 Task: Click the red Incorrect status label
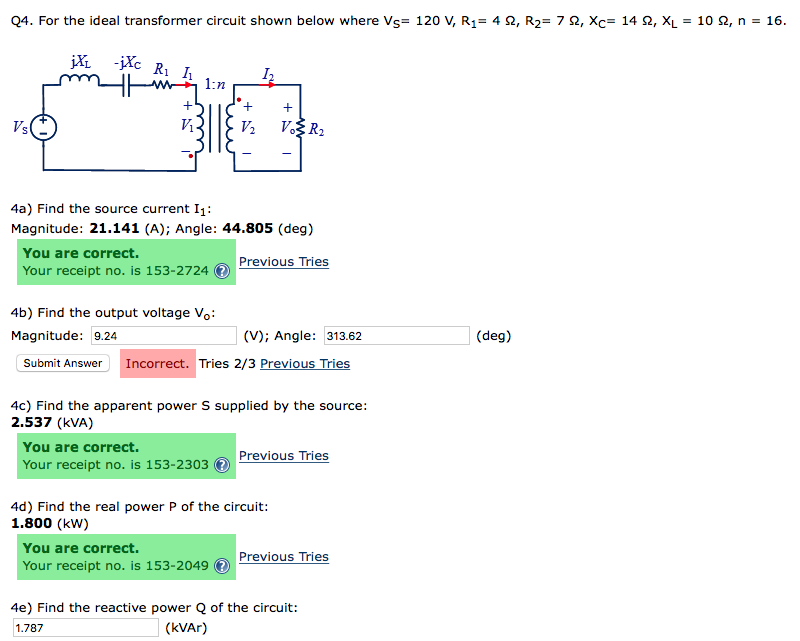click(157, 363)
